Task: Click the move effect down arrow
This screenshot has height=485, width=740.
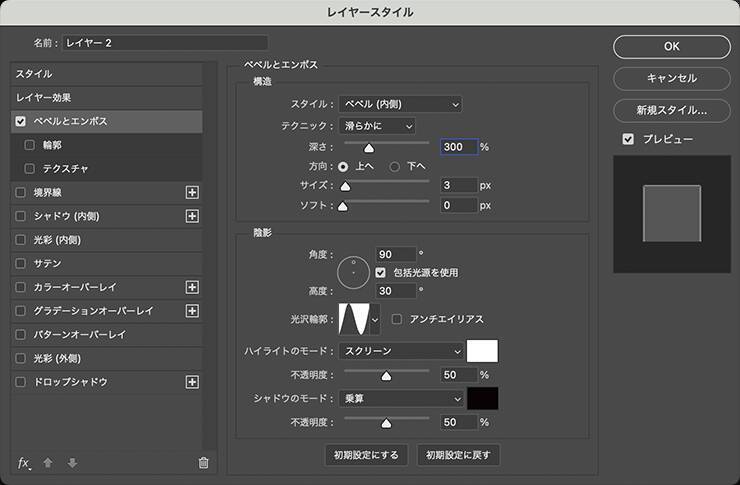Action: [x=72, y=463]
